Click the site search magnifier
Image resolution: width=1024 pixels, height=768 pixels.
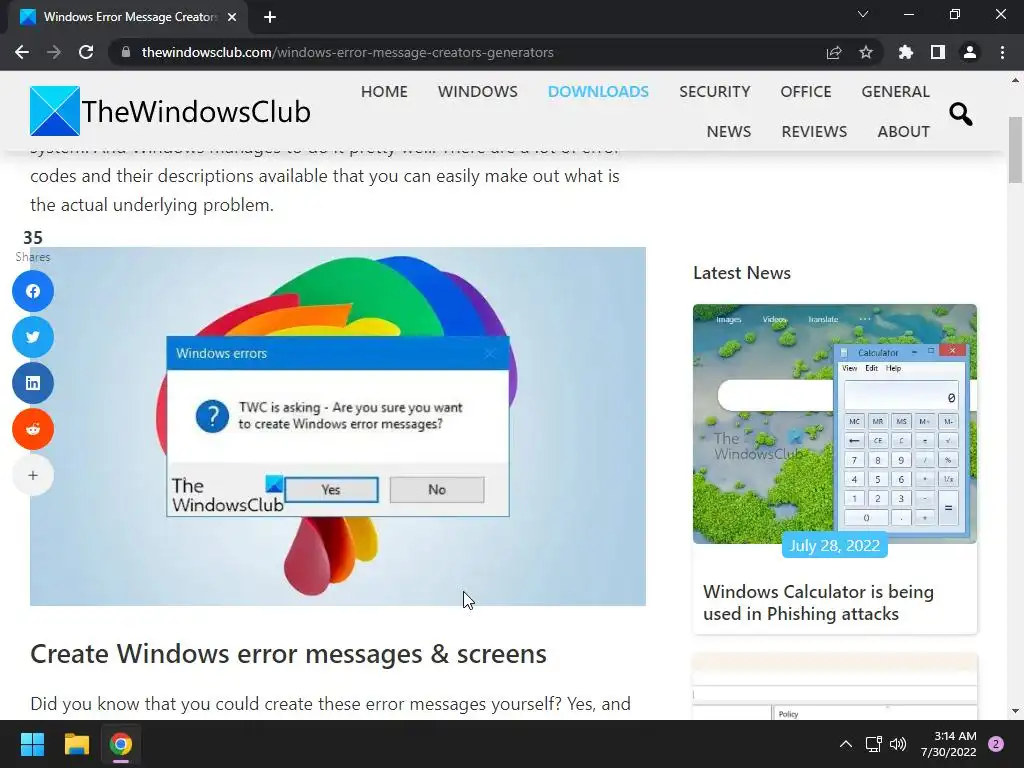click(960, 114)
